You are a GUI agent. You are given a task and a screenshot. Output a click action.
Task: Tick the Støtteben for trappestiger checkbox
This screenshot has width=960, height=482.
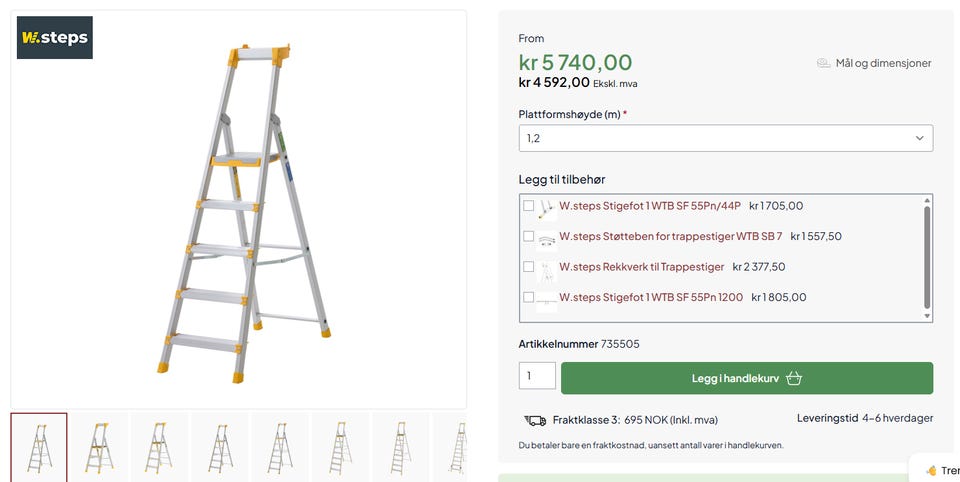(528, 236)
